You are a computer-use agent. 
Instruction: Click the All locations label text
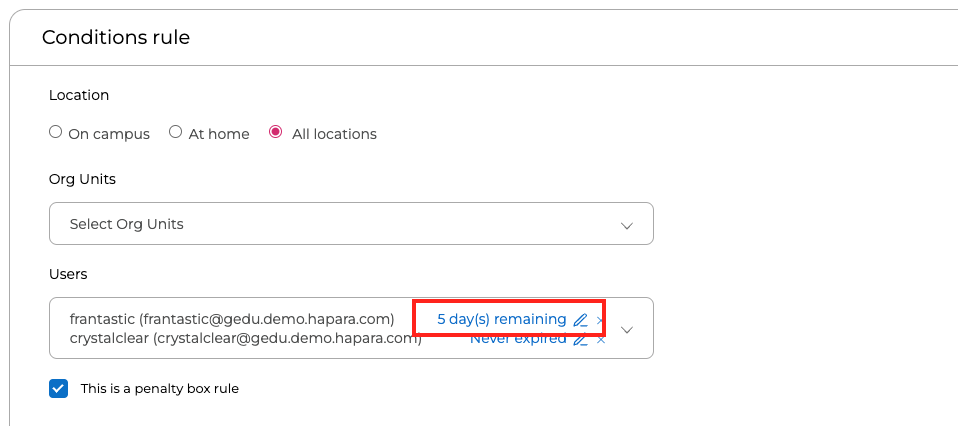(x=334, y=134)
